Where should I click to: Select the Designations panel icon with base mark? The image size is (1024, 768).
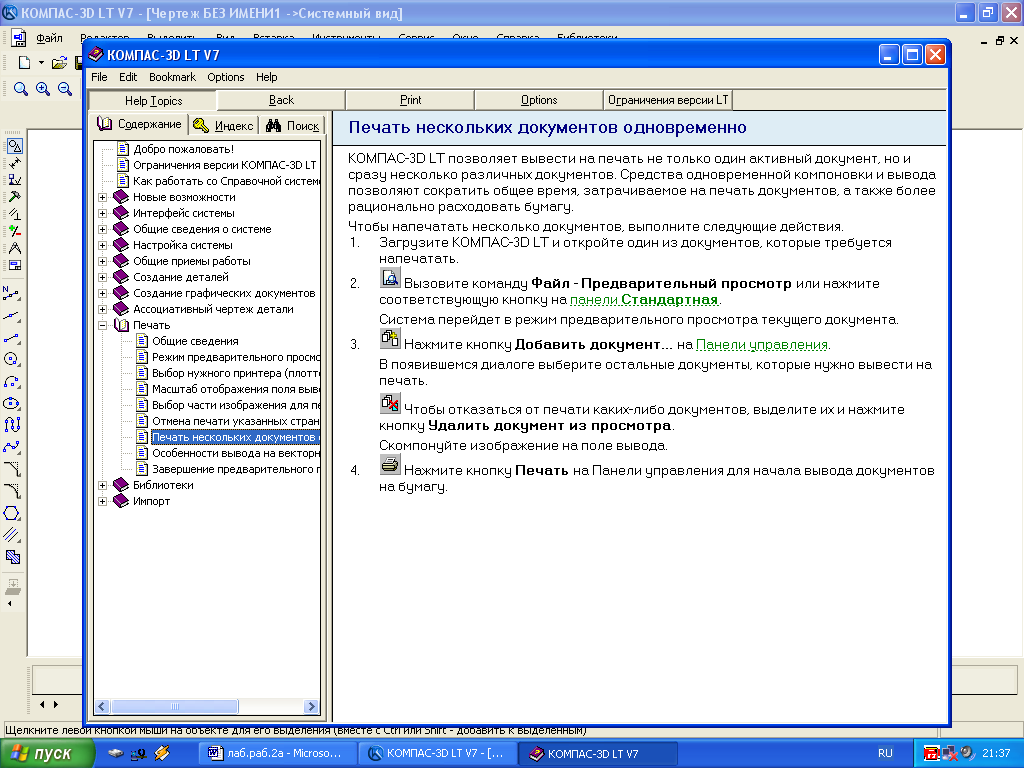(x=14, y=180)
